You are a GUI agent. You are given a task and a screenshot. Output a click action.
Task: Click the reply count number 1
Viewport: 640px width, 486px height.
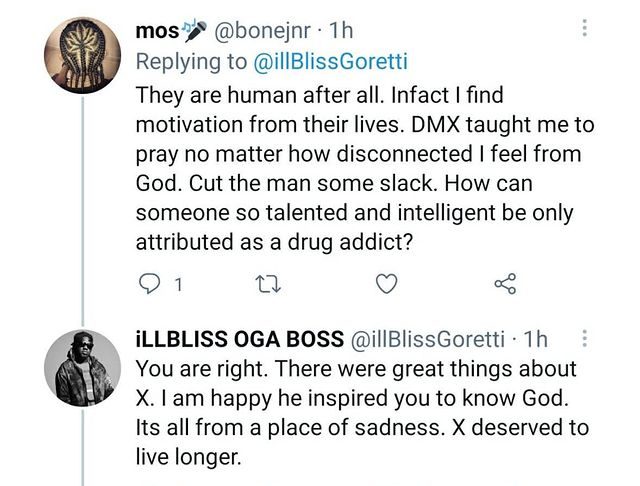pos(177,285)
